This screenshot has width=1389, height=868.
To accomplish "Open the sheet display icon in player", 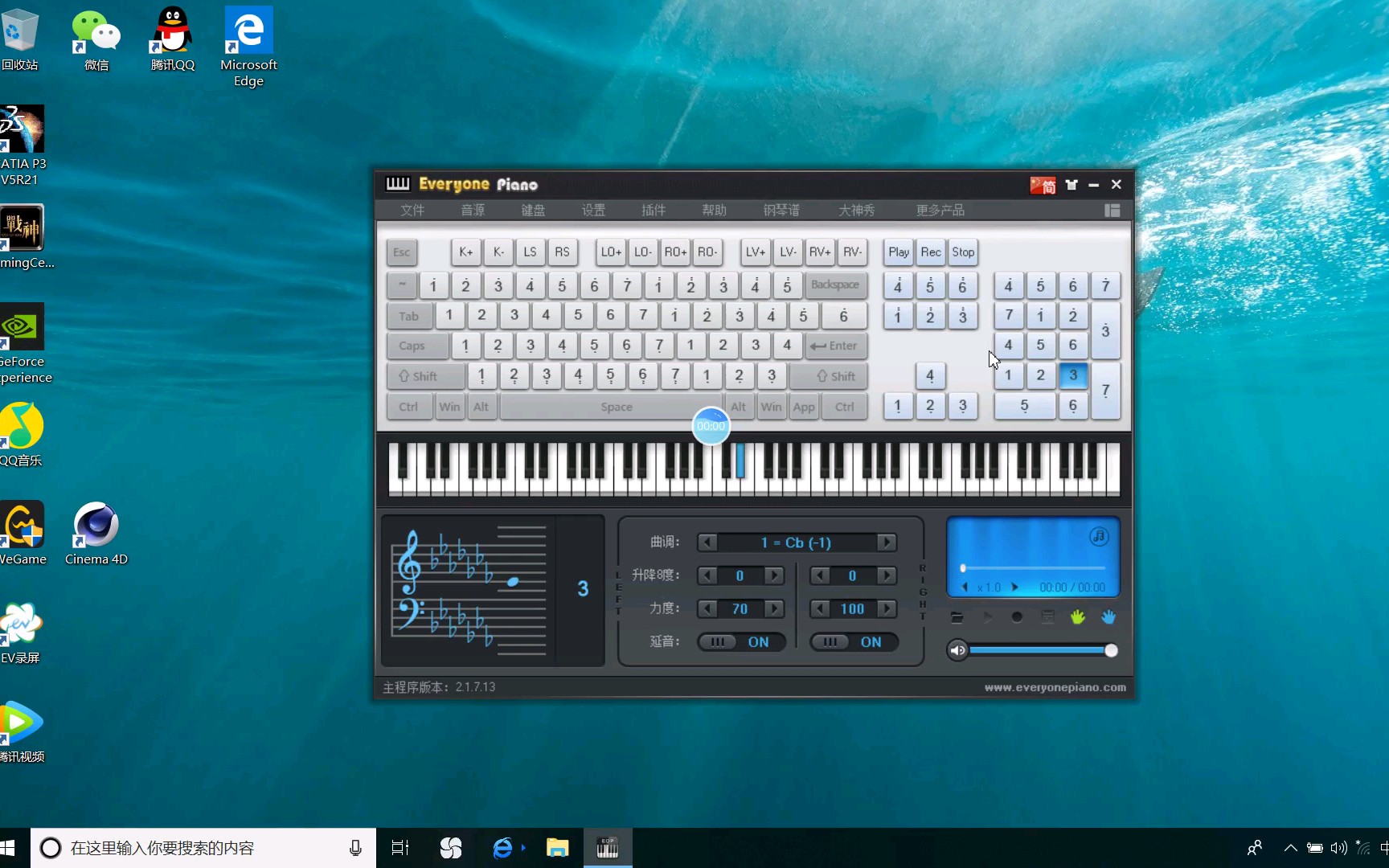I will click(x=1047, y=617).
